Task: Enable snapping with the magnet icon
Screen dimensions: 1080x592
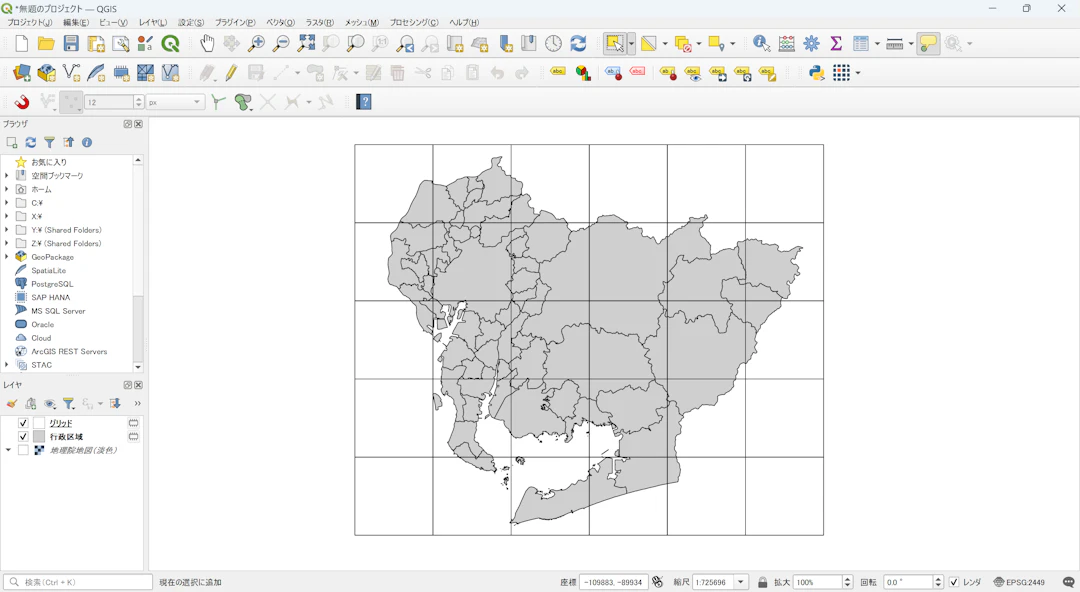Action: [x=21, y=102]
